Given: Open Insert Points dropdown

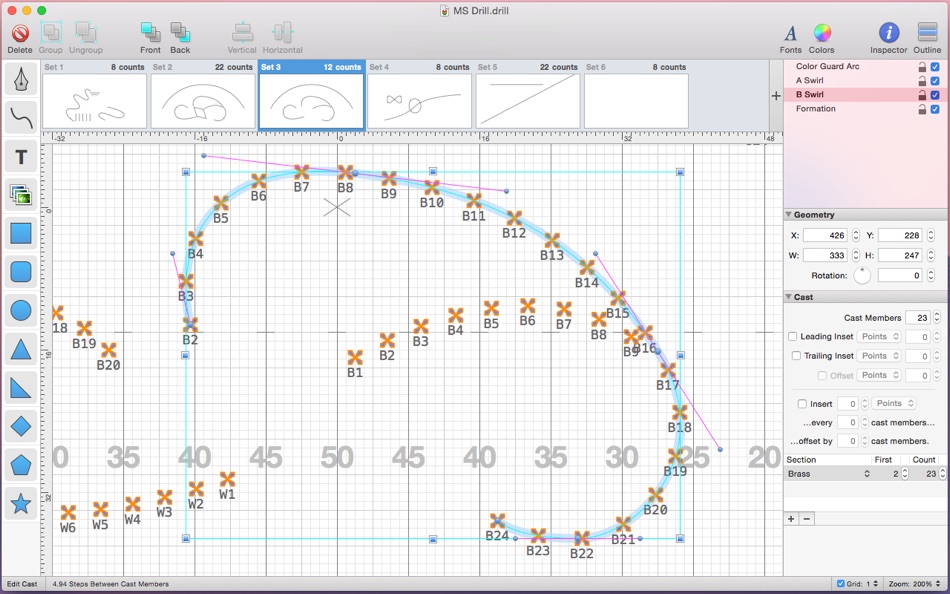Looking at the screenshot, I should click(894, 403).
